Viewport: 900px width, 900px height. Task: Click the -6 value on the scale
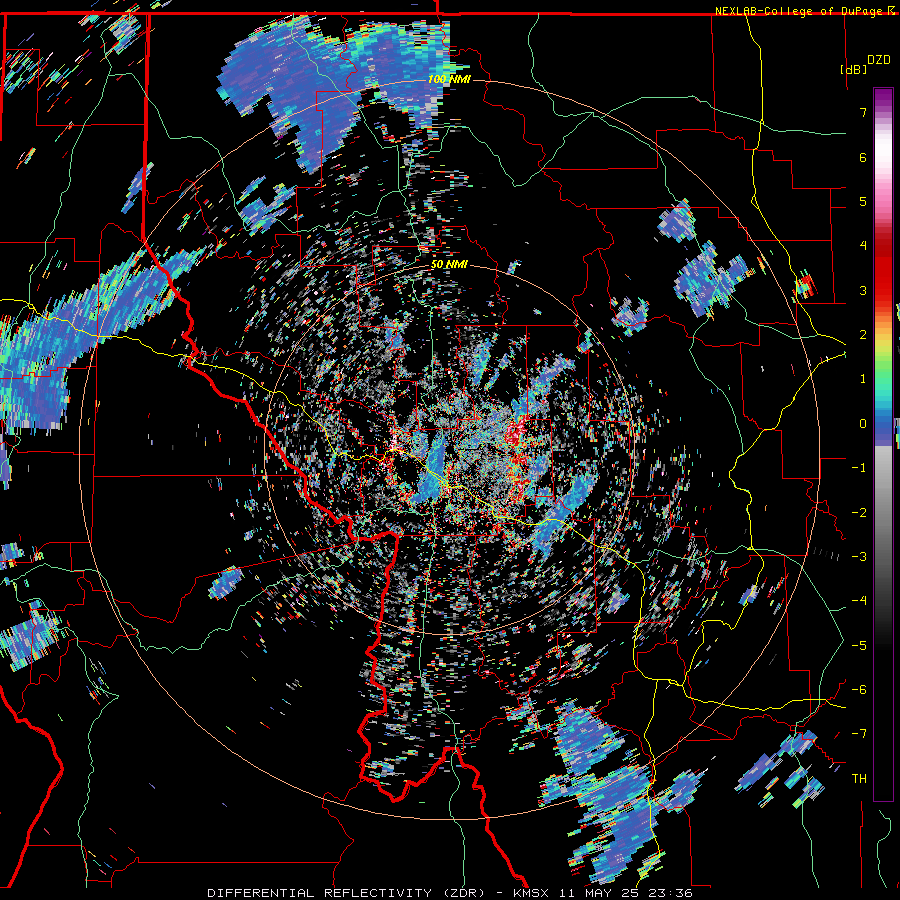click(x=859, y=690)
